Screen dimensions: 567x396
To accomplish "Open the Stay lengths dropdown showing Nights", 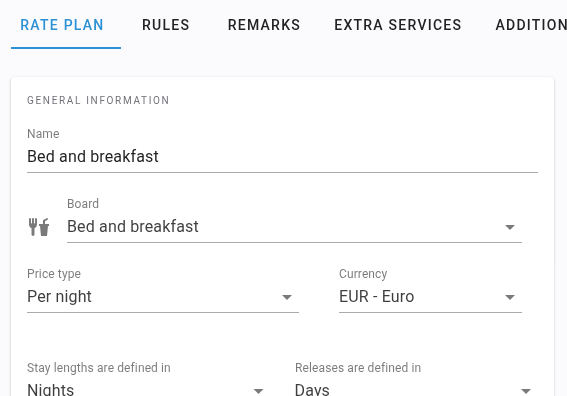I will click(x=146, y=389).
